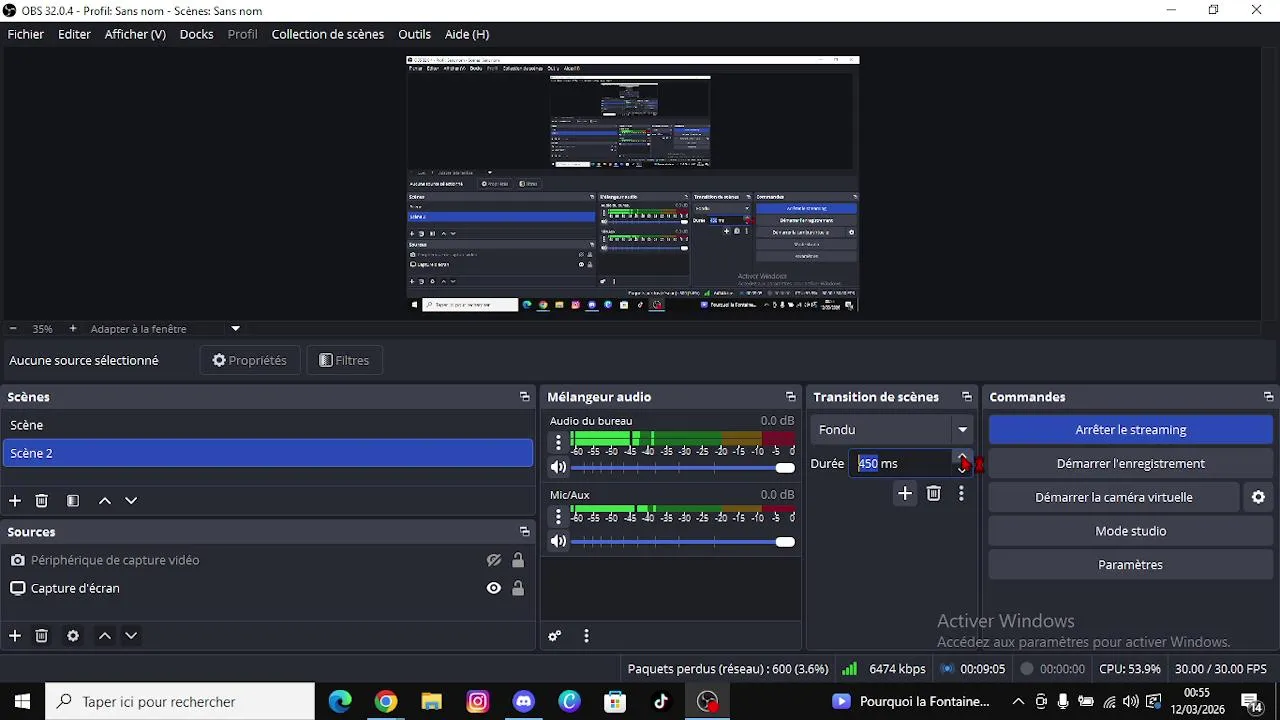Move source up in Sources toolbar

point(105,636)
